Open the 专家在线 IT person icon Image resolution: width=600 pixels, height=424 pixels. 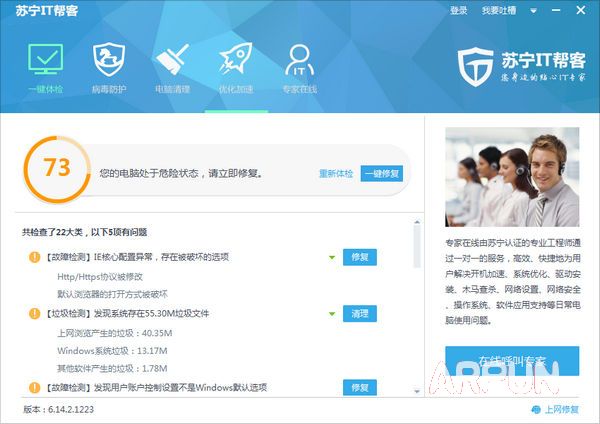[x=300, y=60]
